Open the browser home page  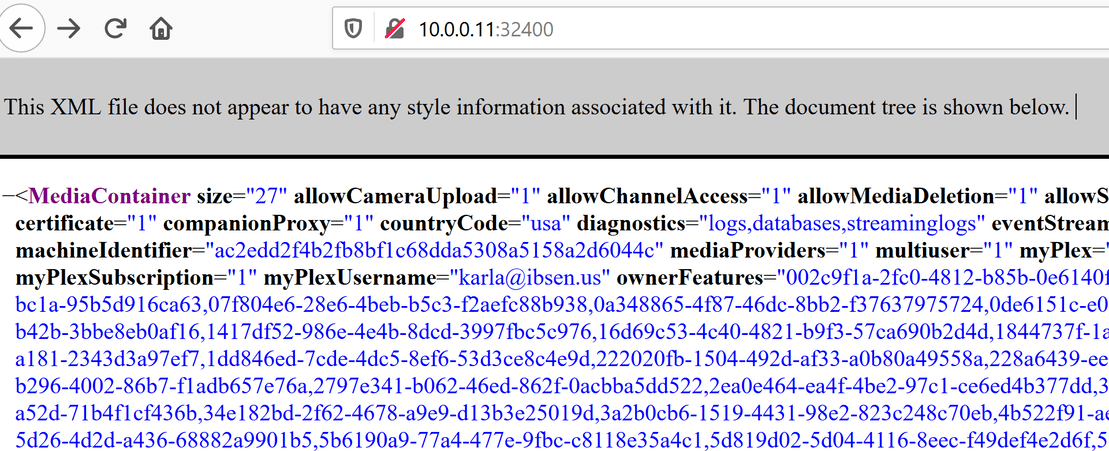click(x=161, y=28)
